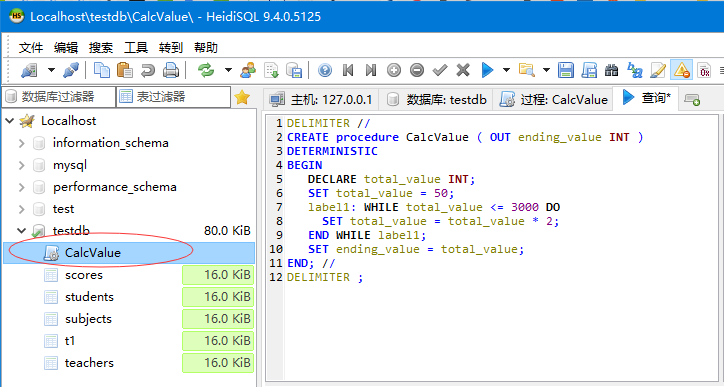This screenshot has width=724, height=387.
Task: Open the 帮助 menu
Action: (x=206, y=48)
